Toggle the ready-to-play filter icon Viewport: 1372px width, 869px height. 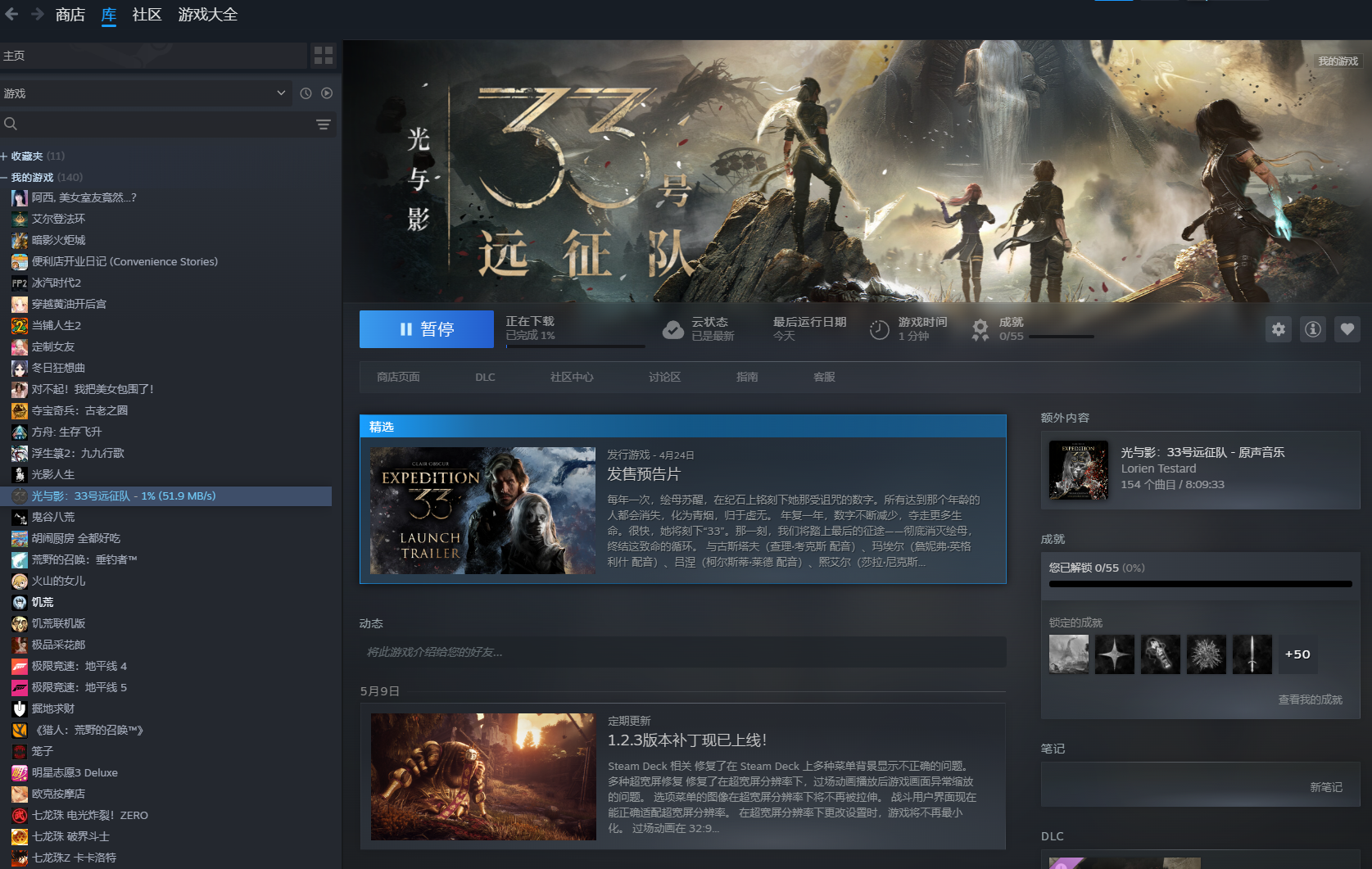326,93
